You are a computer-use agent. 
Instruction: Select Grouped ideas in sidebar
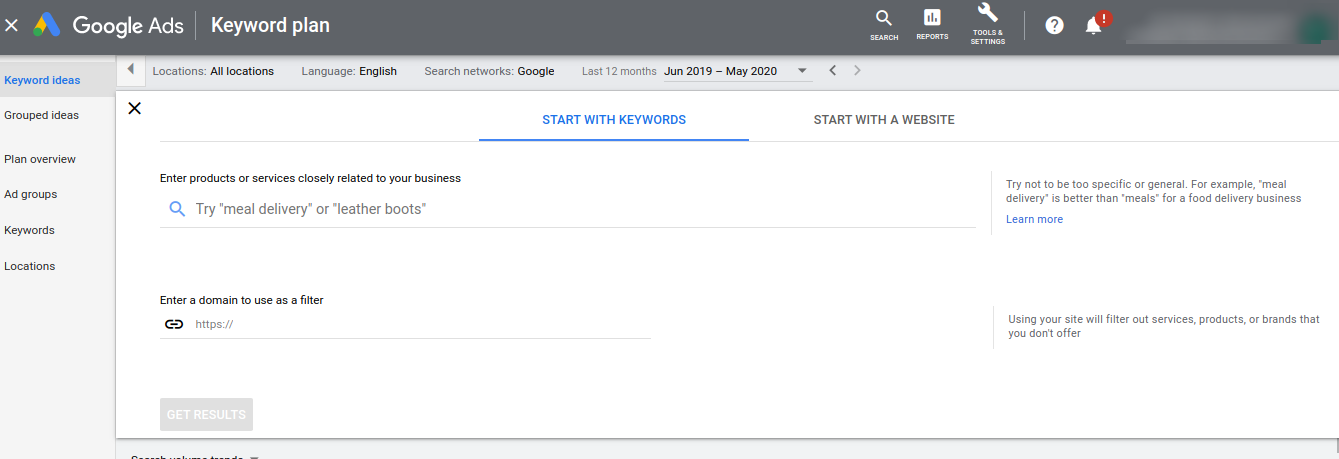point(41,115)
